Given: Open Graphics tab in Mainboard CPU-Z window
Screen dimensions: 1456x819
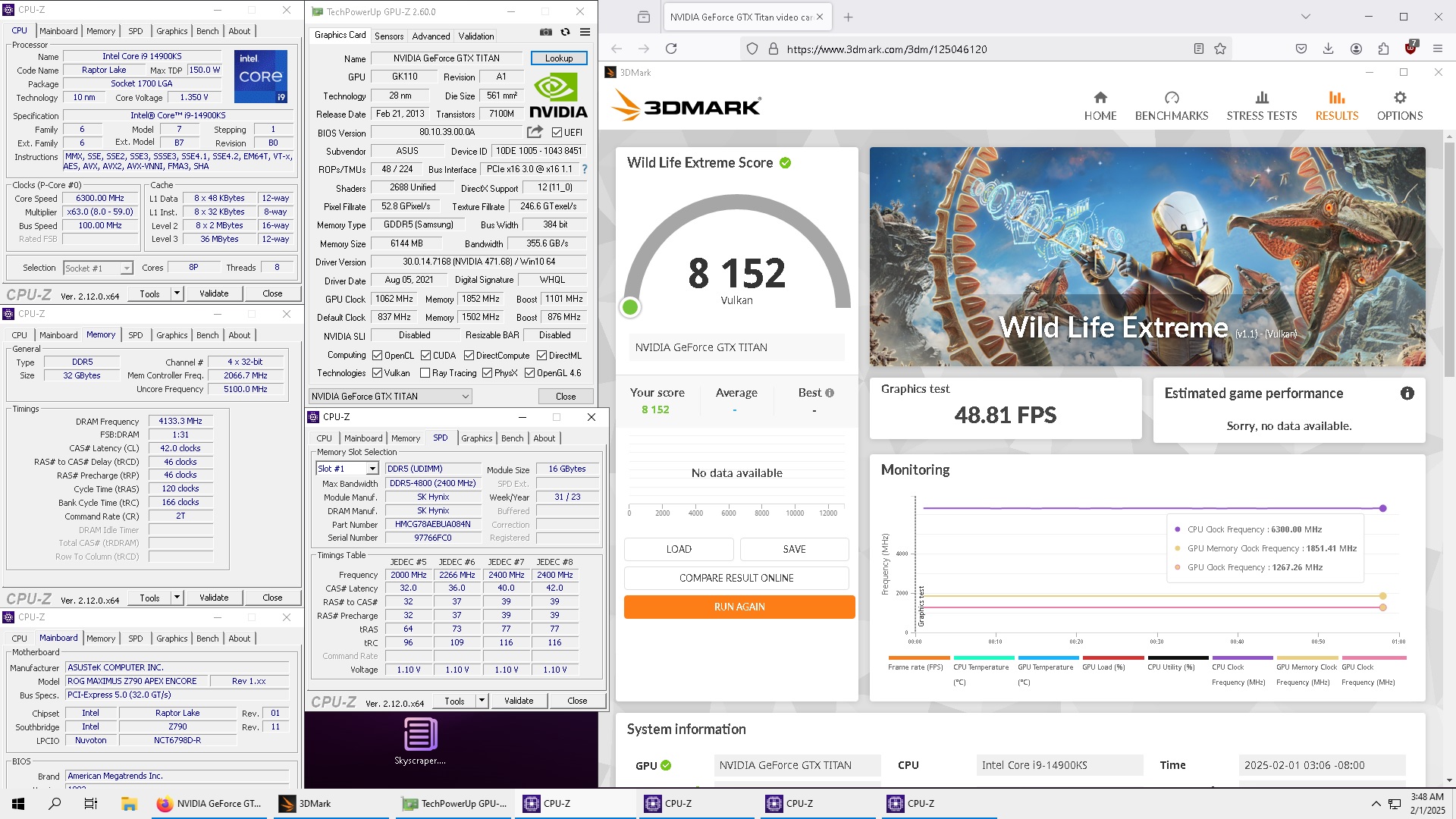Looking at the screenshot, I should point(172,639).
